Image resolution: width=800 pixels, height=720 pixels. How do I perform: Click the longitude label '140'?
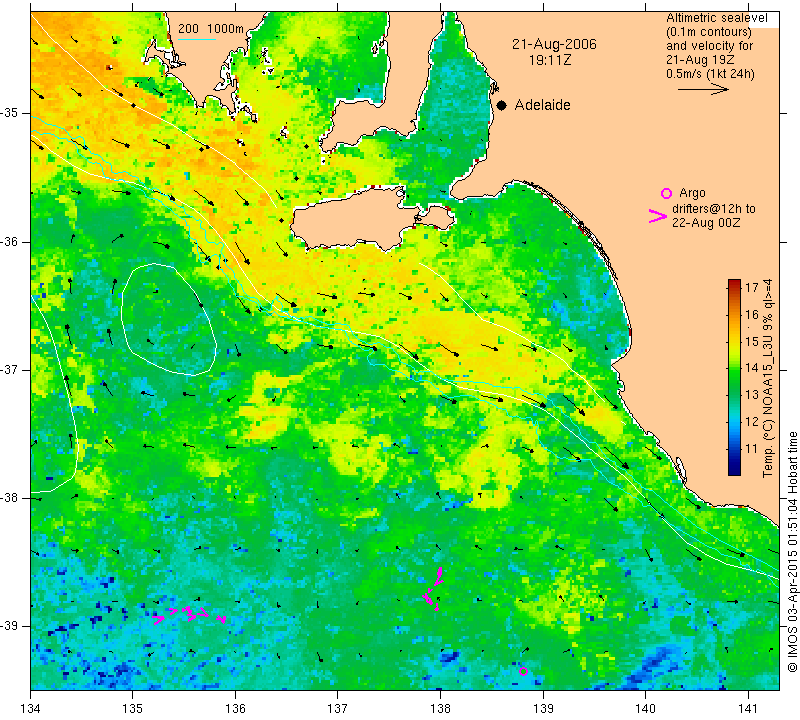coord(645,709)
